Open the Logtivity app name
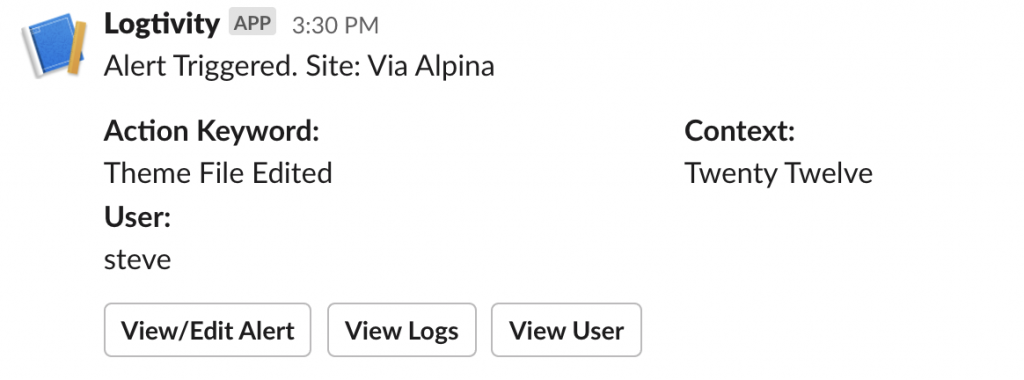 tap(161, 25)
